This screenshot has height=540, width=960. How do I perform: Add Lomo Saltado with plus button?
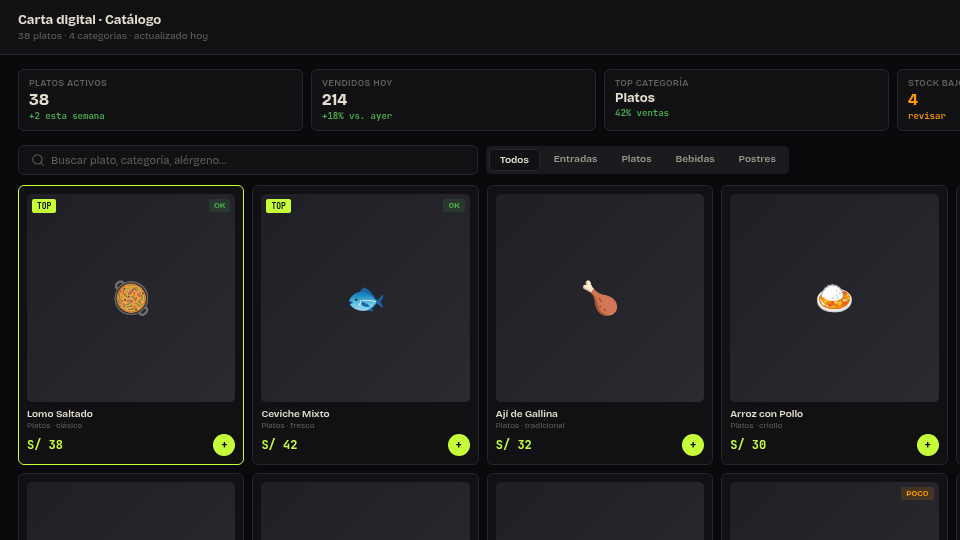point(224,445)
